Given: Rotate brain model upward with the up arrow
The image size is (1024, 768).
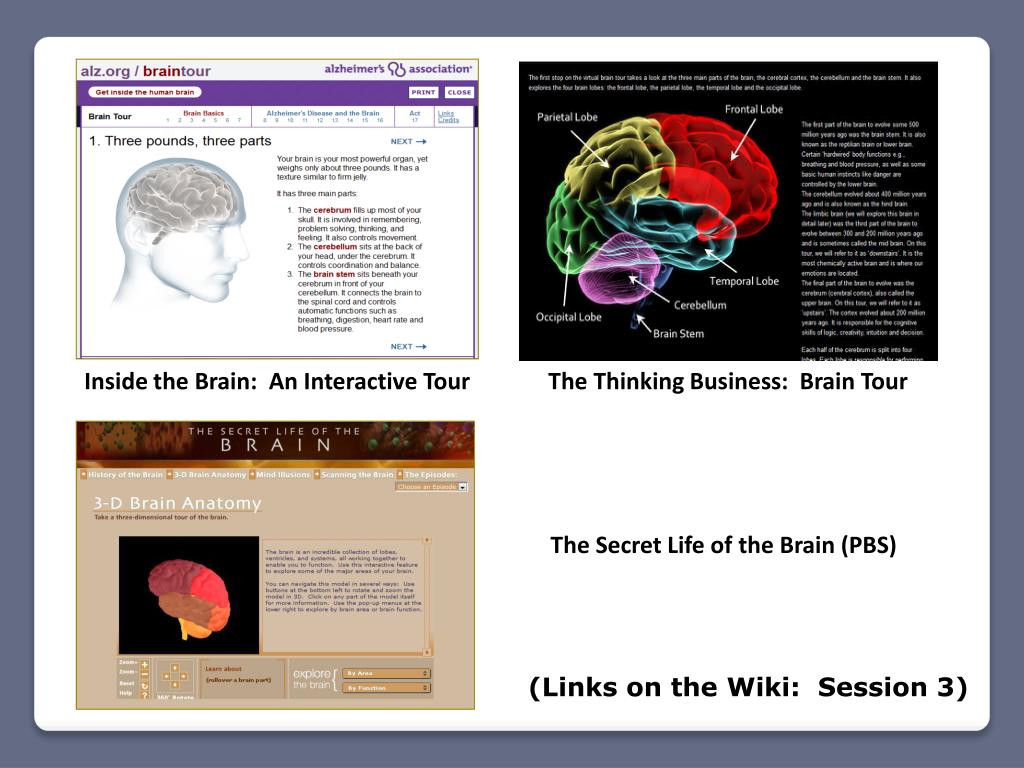Looking at the screenshot, I should click(x=175, y=667).
